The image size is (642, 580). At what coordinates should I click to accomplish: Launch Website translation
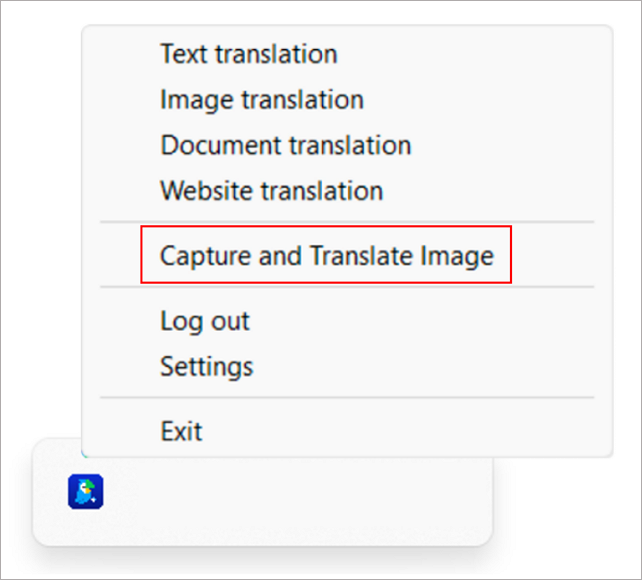(x=271, y=190)
